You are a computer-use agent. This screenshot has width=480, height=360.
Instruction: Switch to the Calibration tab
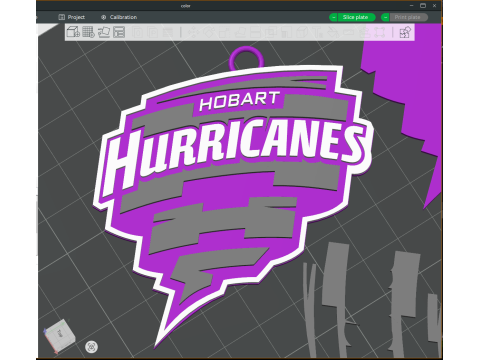tap(119, 17)
